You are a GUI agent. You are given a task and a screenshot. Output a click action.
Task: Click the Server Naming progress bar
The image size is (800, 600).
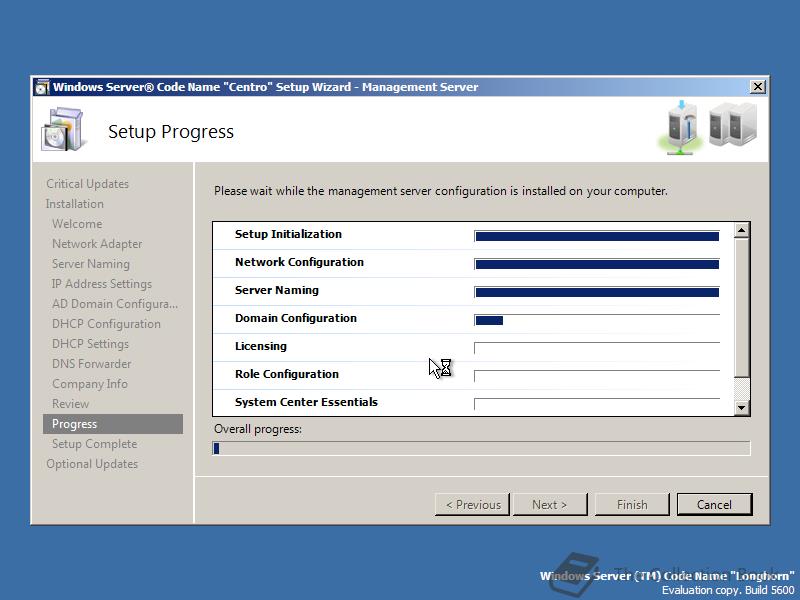[x=597, y=292]
